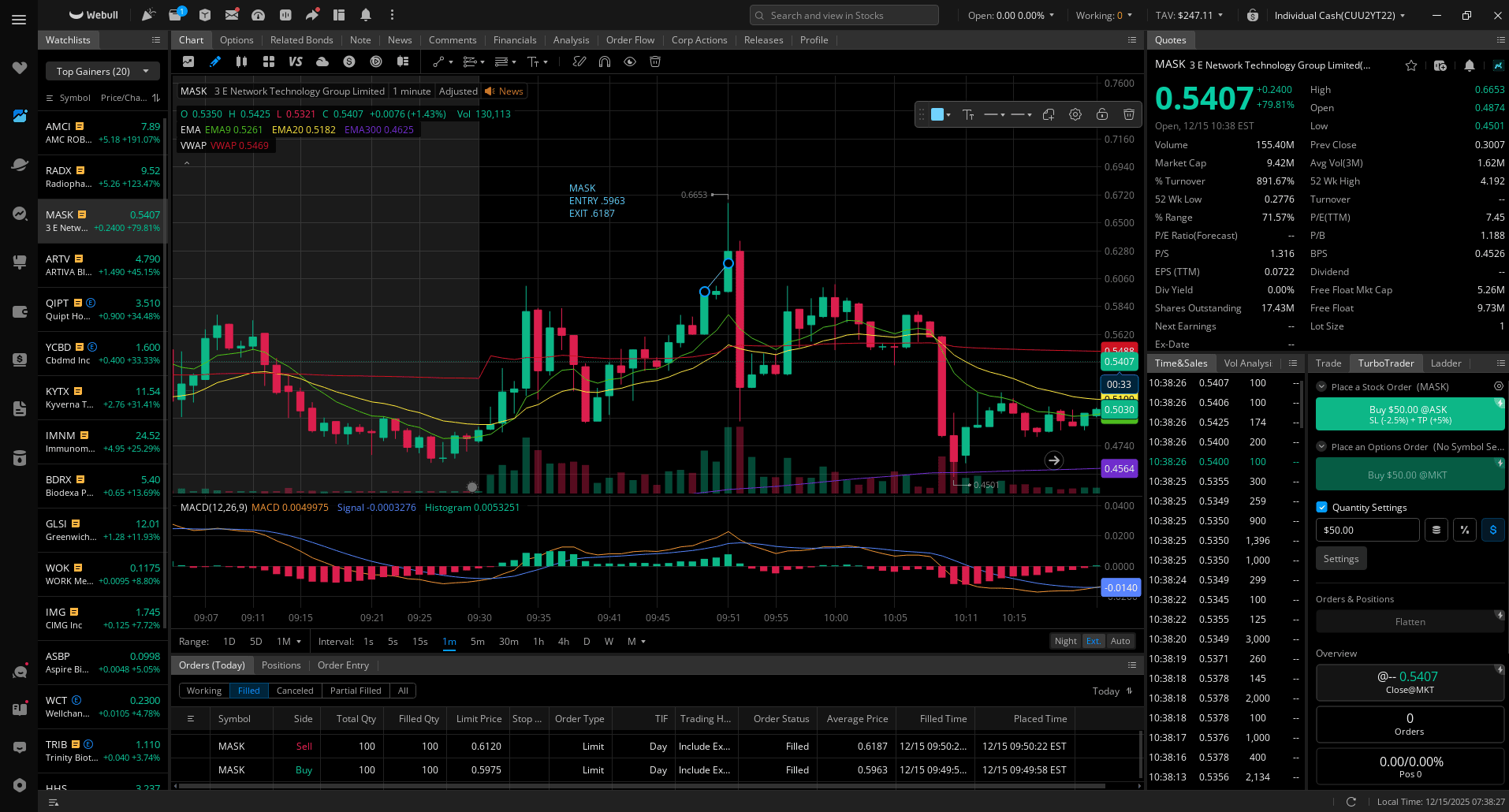Open the account selector Individual Cash dropdown
This screenshot has height=812, width=1509.
[1339, 15]
